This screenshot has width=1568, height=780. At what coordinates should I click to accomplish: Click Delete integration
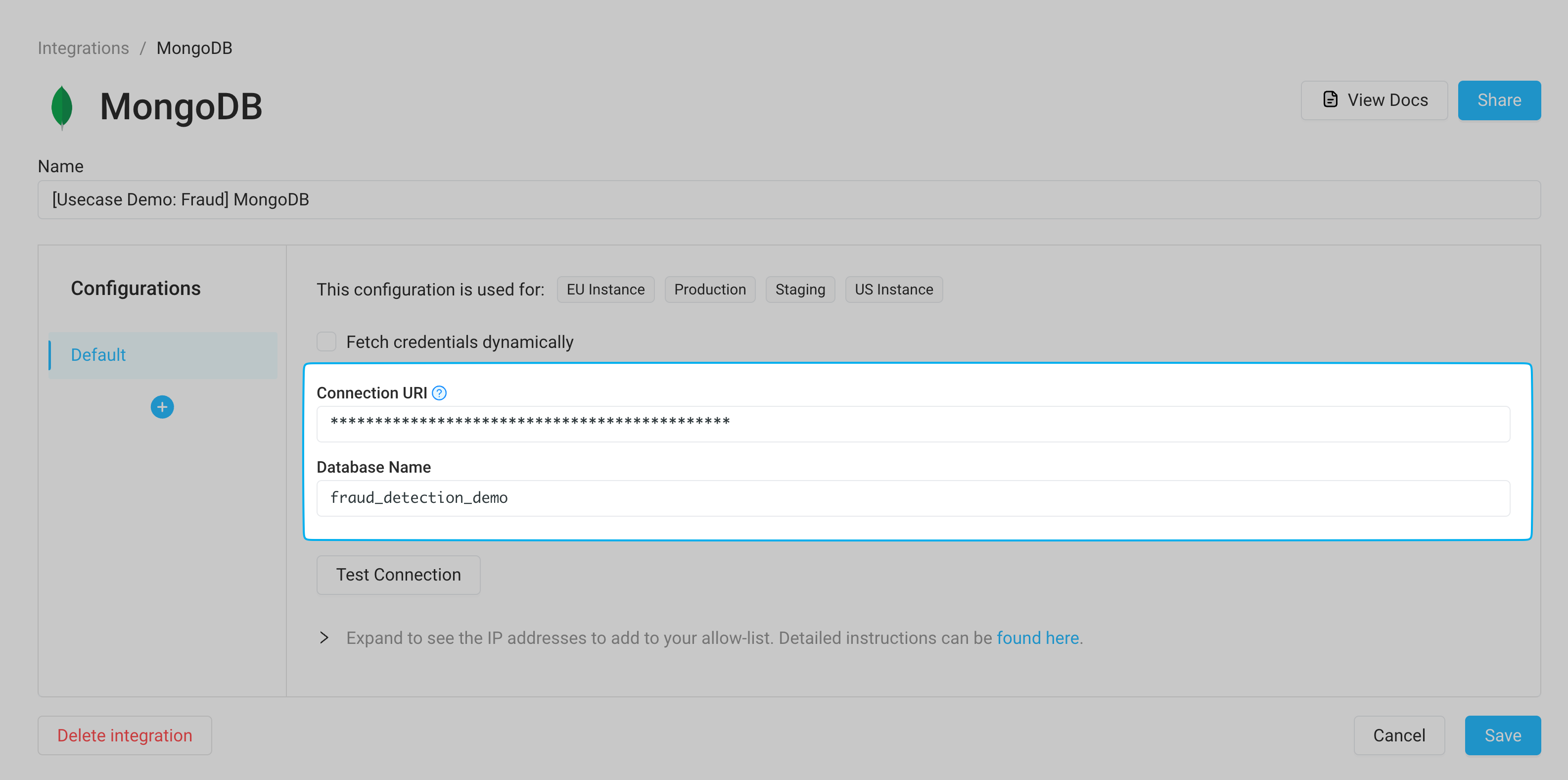pos(124,735)
